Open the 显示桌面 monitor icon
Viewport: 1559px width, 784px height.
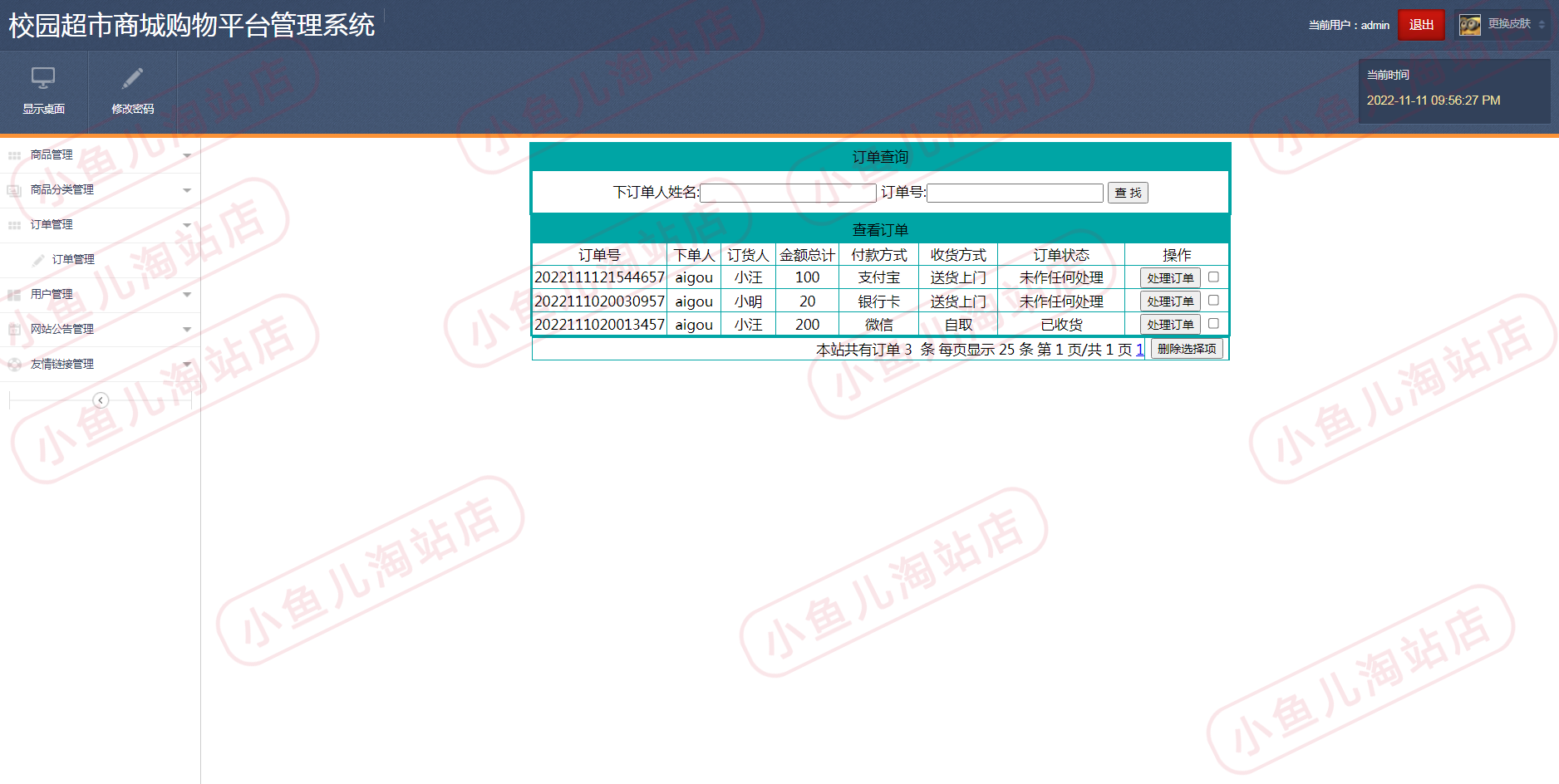pyautogui.click(x=43, y=78)
